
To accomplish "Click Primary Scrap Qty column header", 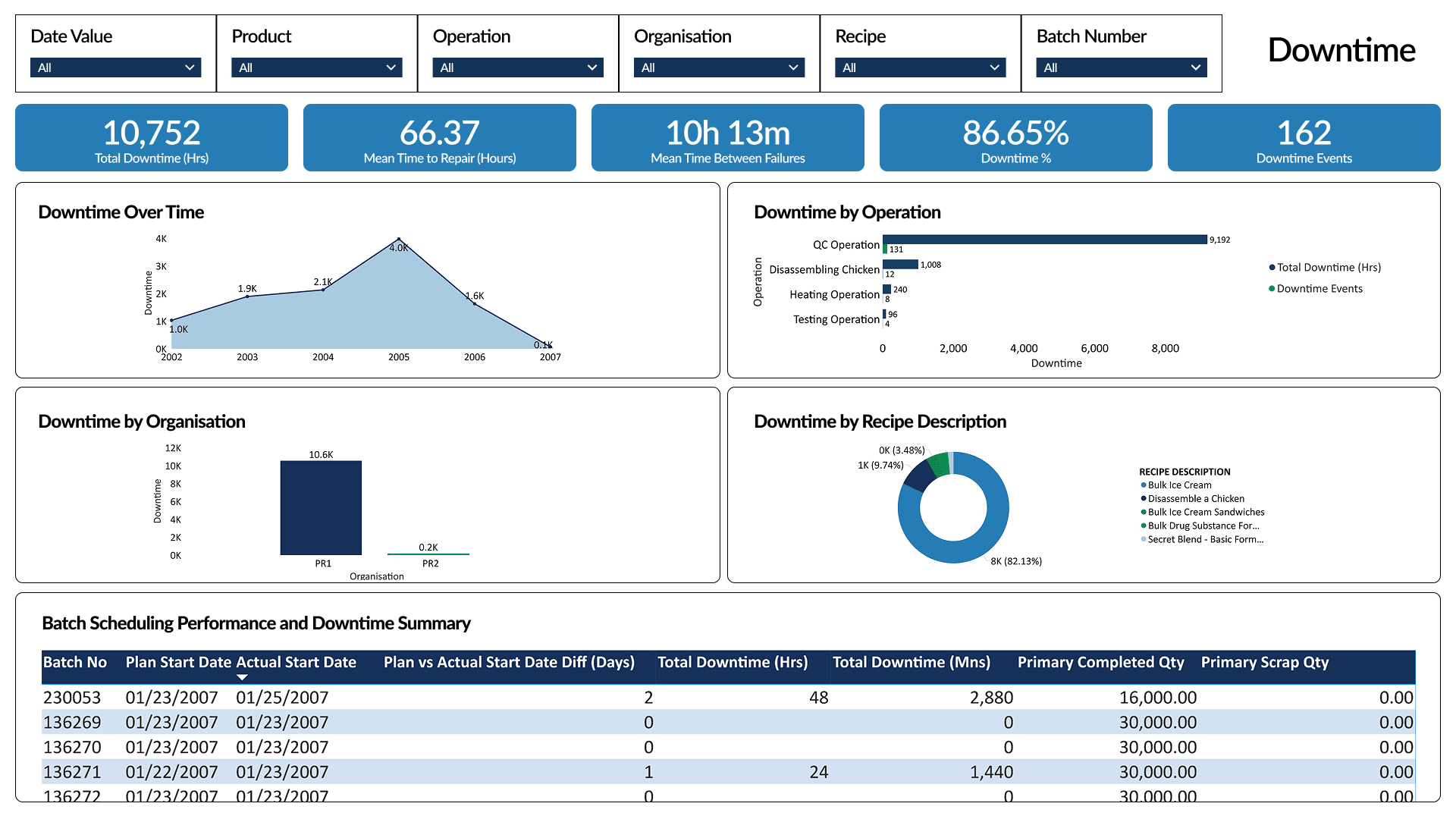I will [1264, 662].
